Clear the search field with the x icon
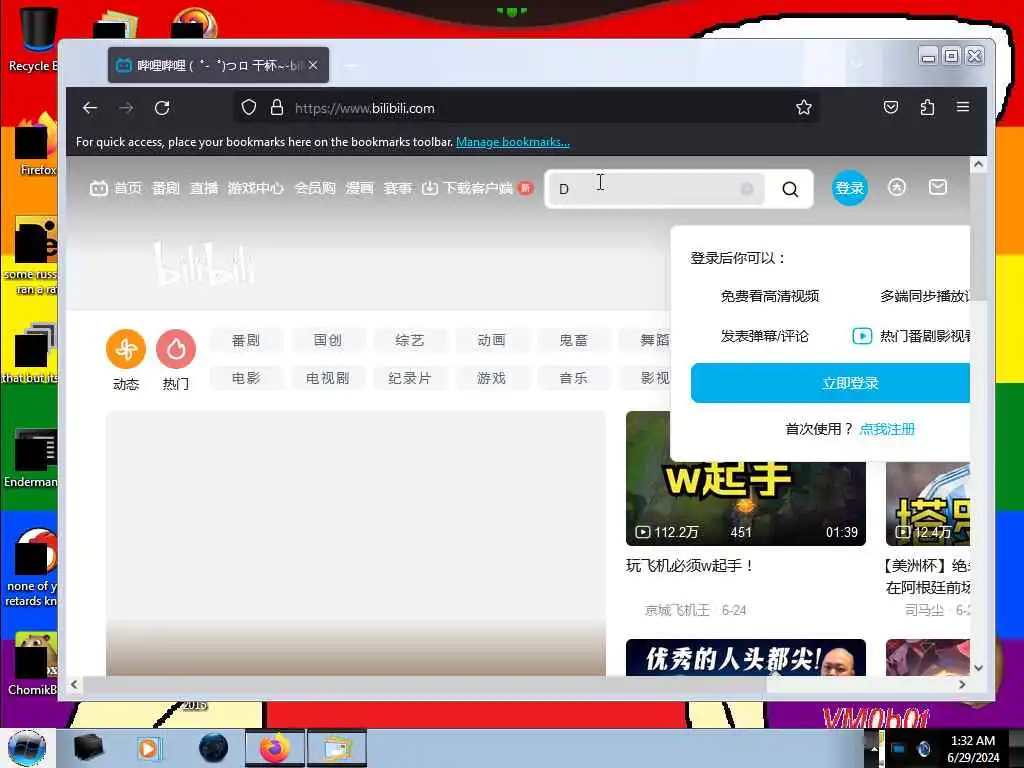This screenshot has width=1024, height=768. click(747, 189)
